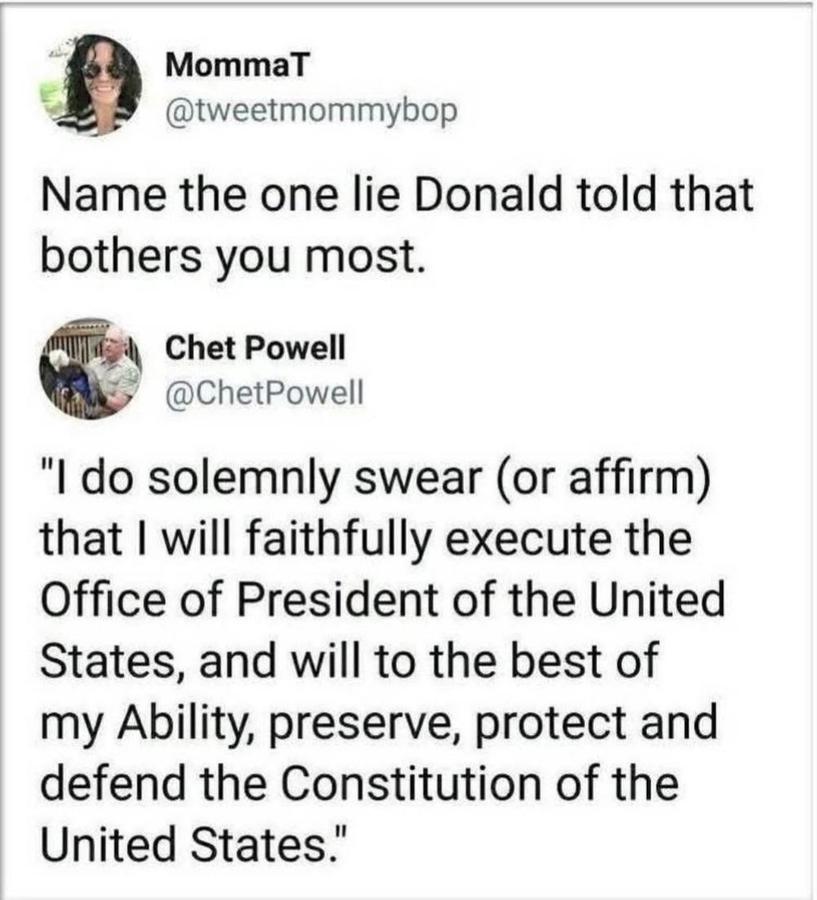Open the Chet Powell display name
The height and width of the screenshot is (900, 817).
click(x=254, y=349)
